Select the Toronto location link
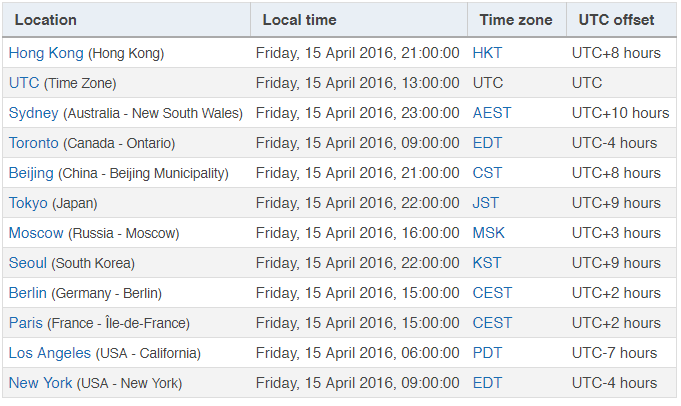Screen dimensions: 681x406 point(34,143)
